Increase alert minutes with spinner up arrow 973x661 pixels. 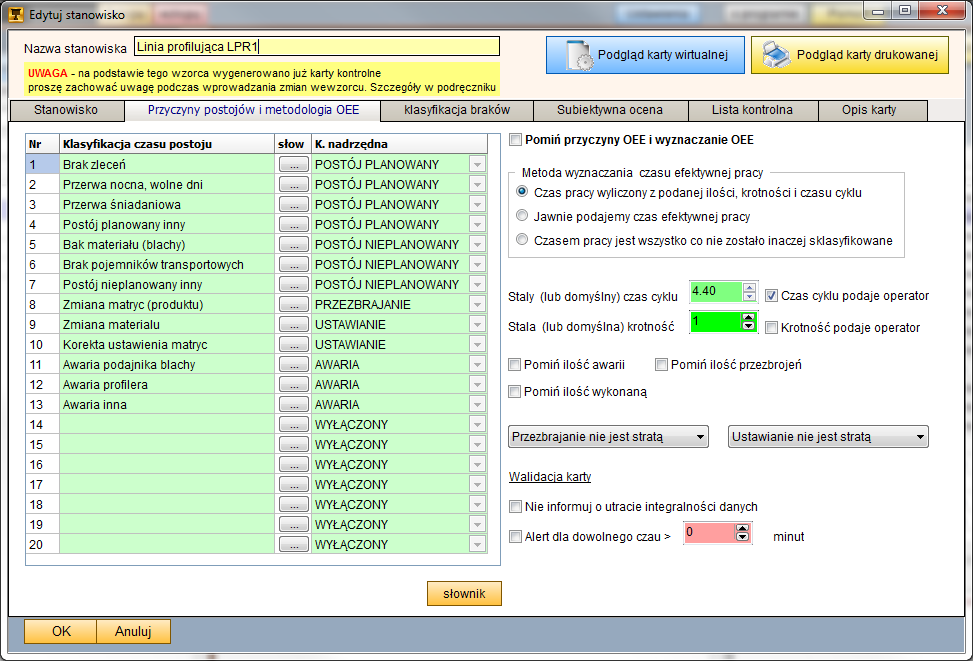742,528
